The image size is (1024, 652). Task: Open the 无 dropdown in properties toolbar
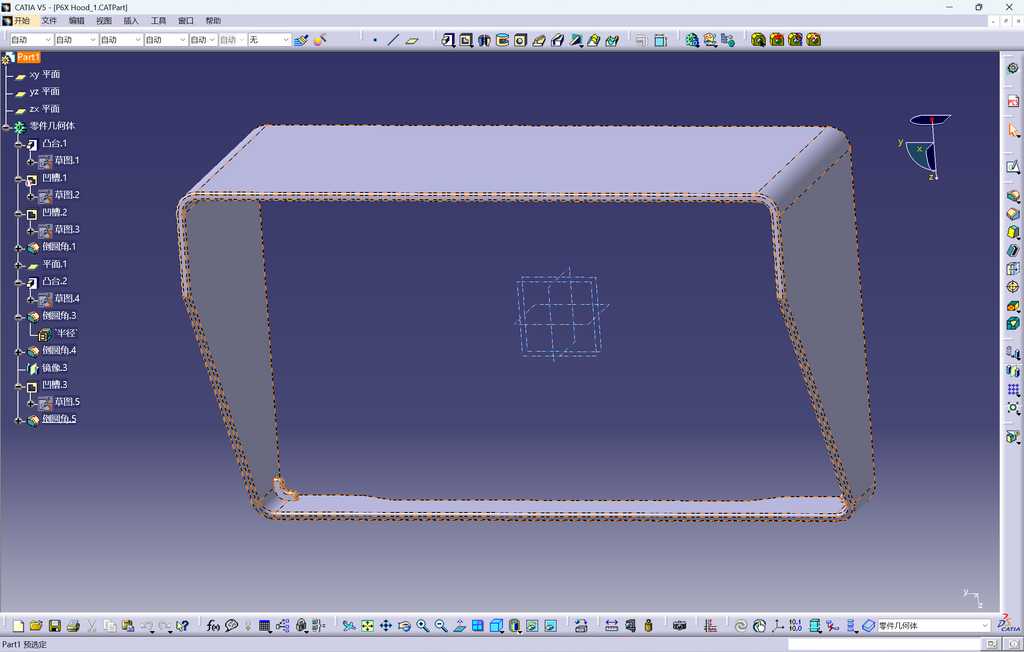269,40
